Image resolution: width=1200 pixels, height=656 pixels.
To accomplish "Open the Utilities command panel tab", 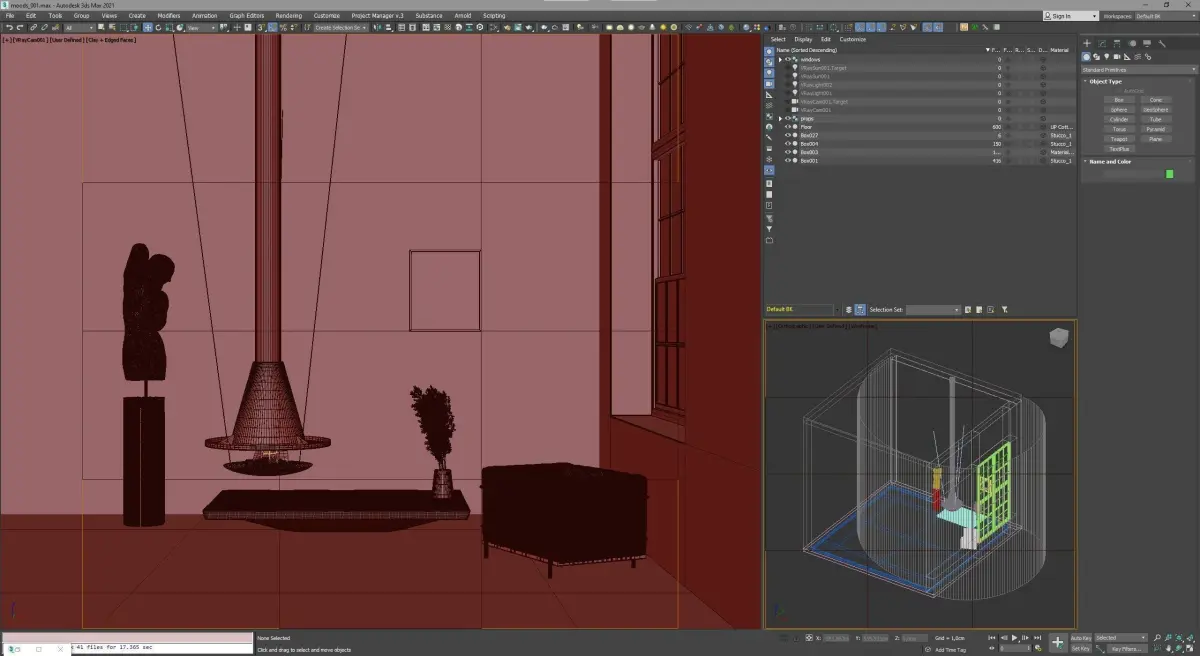I will click(x=1162, y=44).
